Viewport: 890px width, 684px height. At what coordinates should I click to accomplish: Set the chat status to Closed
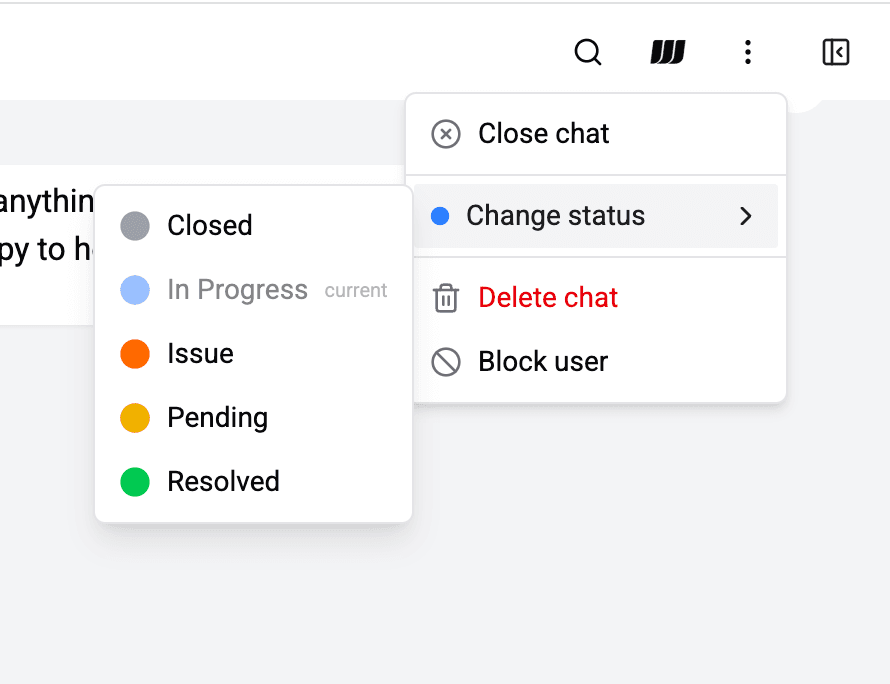[x=210, y=226]
